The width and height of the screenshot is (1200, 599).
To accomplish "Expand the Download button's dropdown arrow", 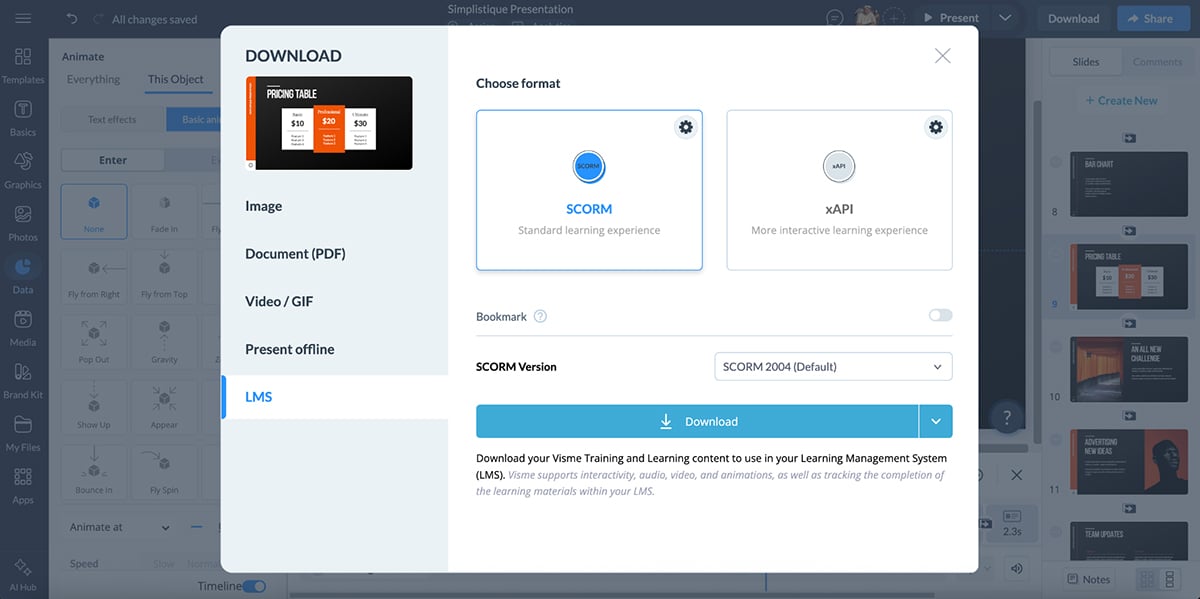I will pos(936,421).
